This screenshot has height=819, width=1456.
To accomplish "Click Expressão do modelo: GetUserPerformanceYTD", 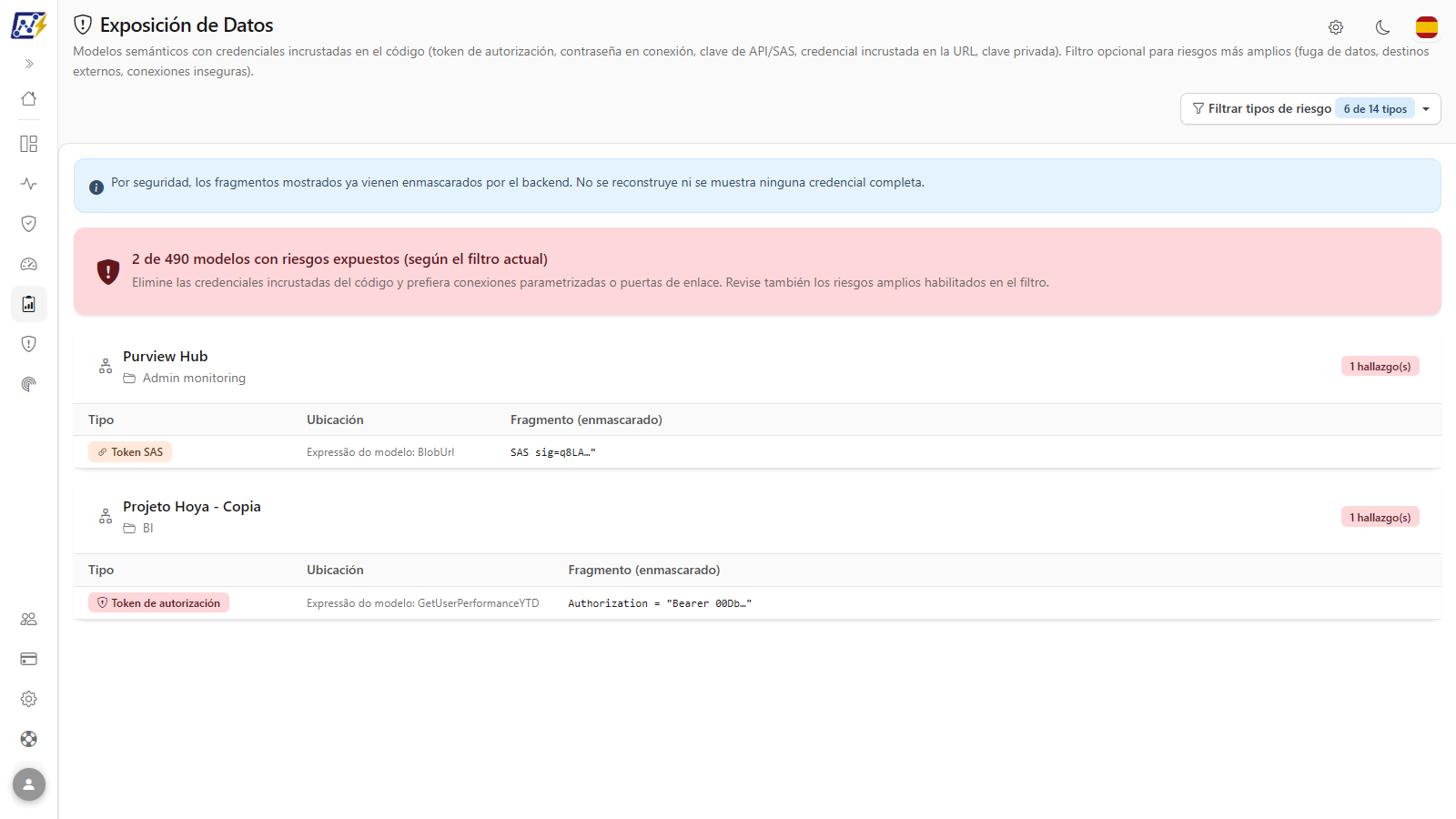I will 423,602.
